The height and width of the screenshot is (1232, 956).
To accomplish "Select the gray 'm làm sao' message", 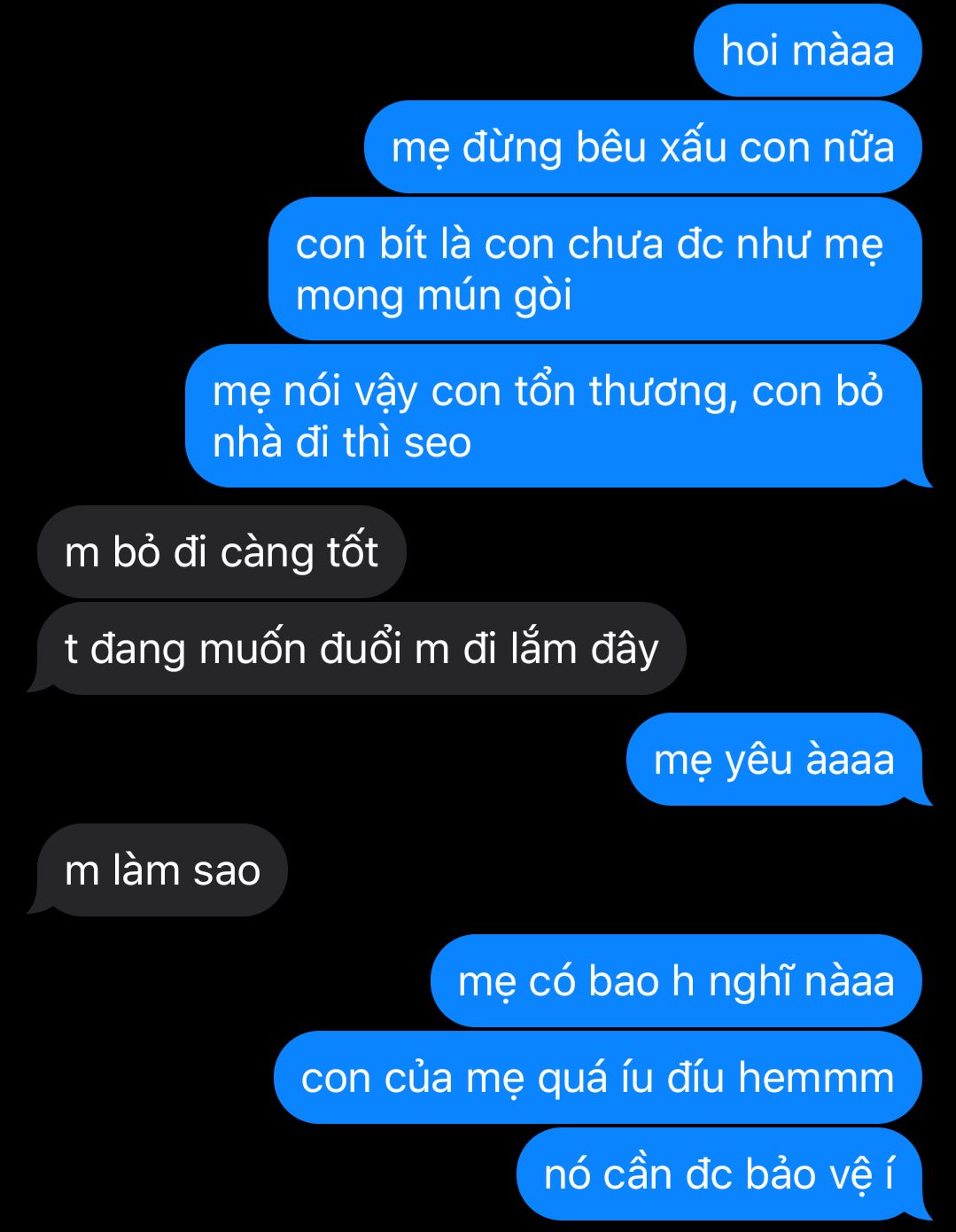I will 158,870.
